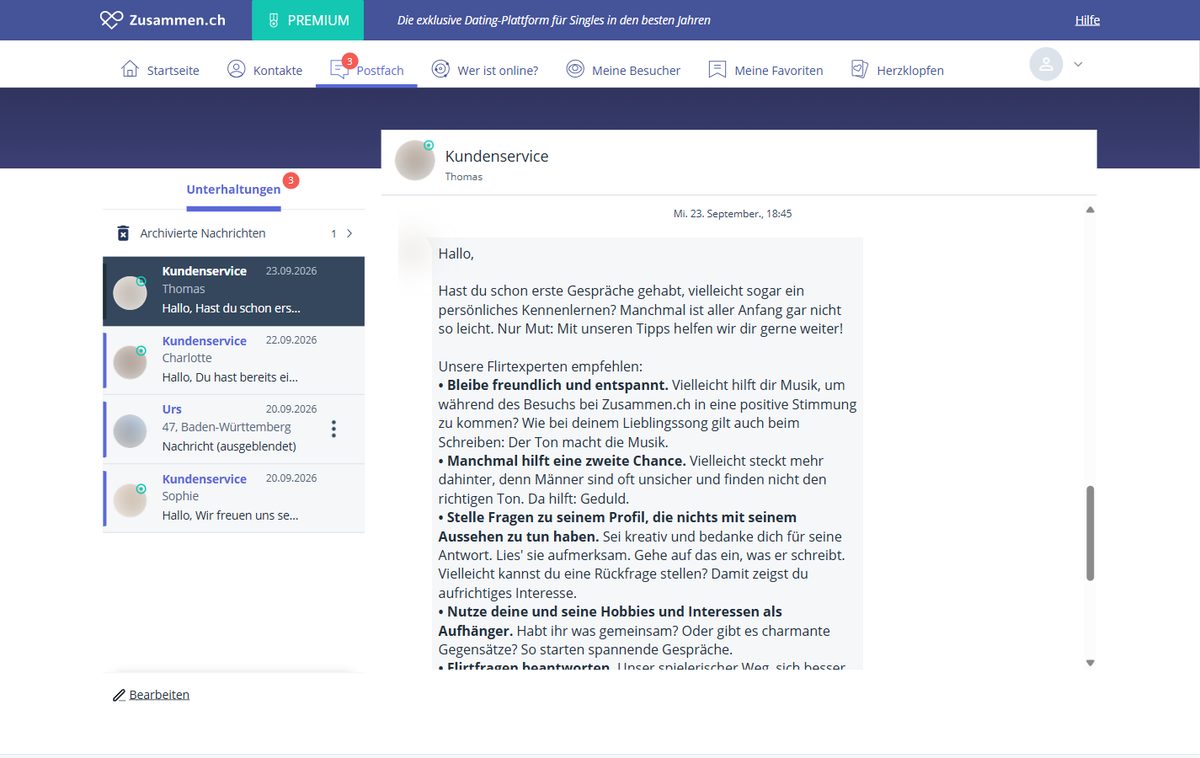Select the Unterhaltungen tab
The height and width of the screenshot is (758, 1200).
233,189
